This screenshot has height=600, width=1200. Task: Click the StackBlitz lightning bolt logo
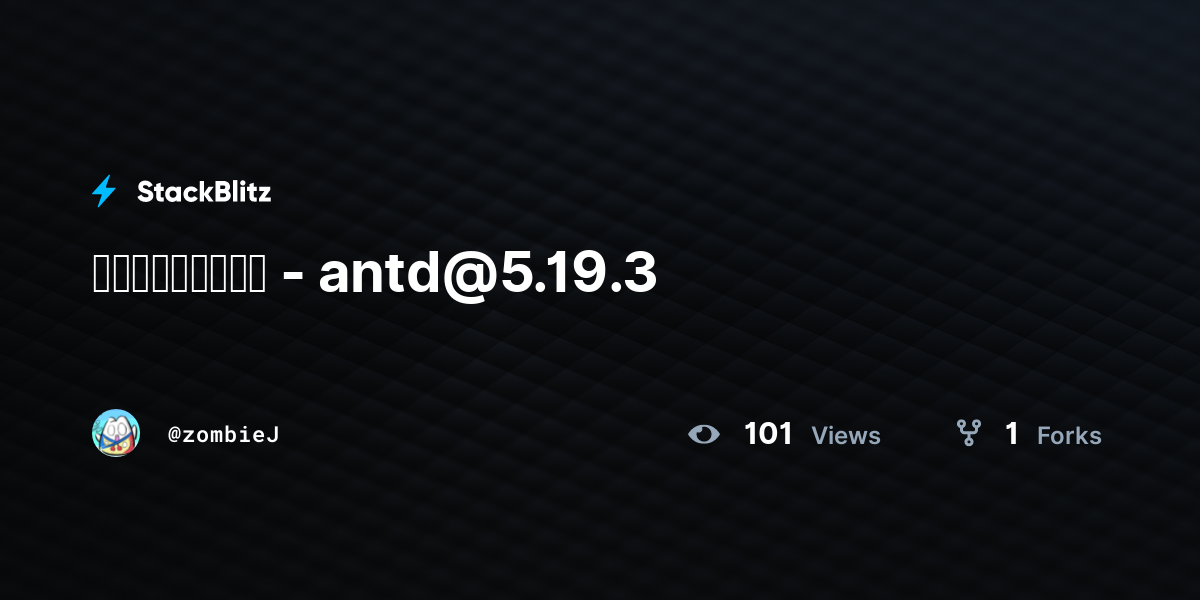coord(104,191)
